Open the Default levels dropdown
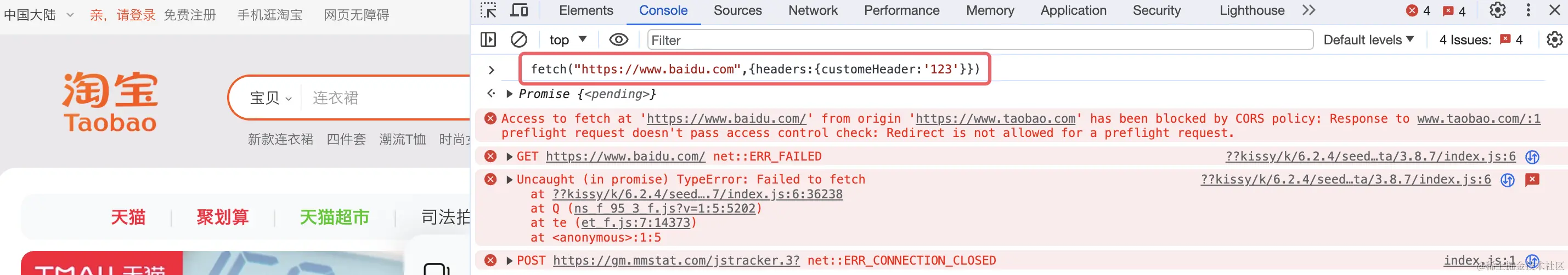1568x275 pixels. [1368, 39]
